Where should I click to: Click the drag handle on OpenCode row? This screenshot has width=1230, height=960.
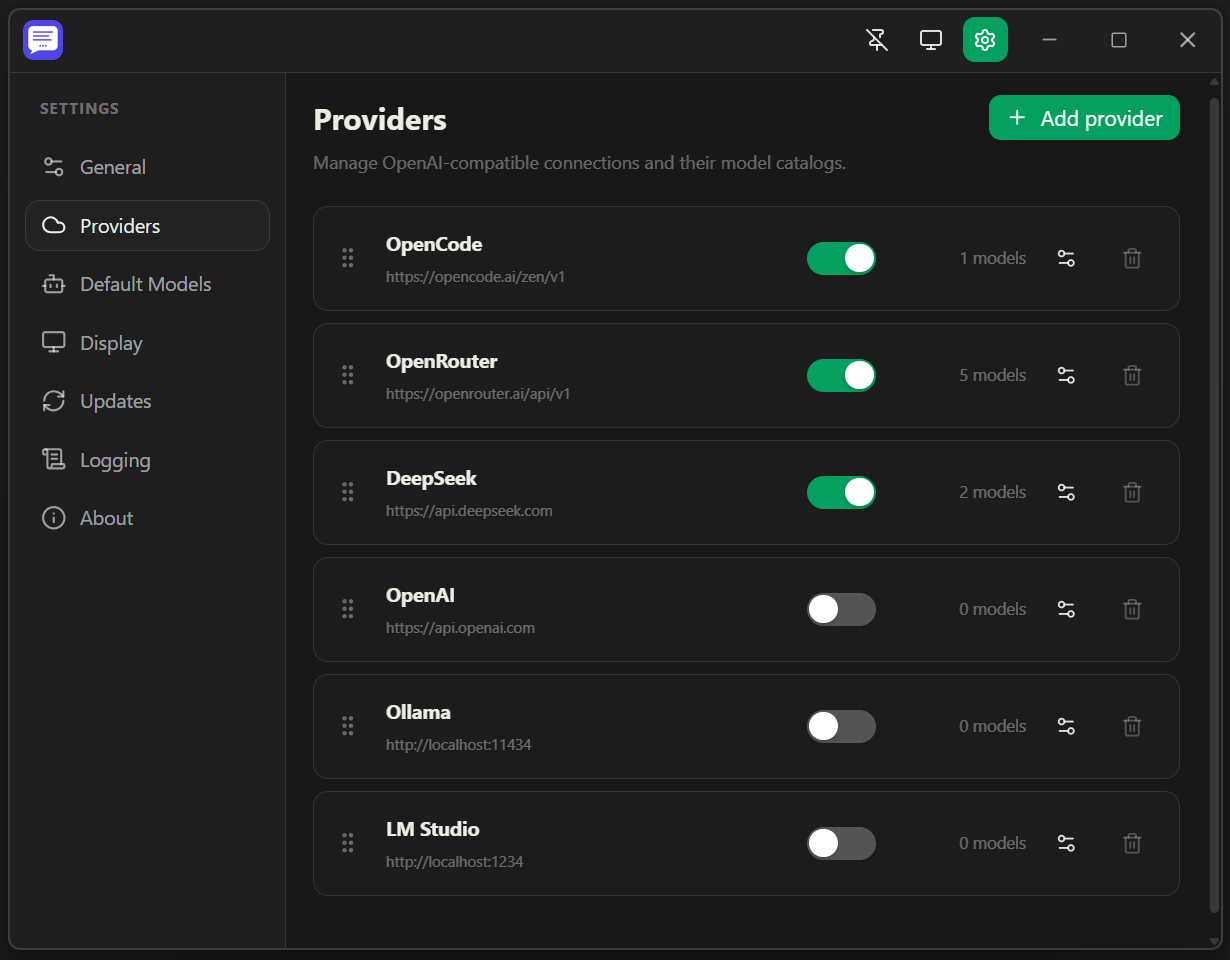[x=348, y=258]
